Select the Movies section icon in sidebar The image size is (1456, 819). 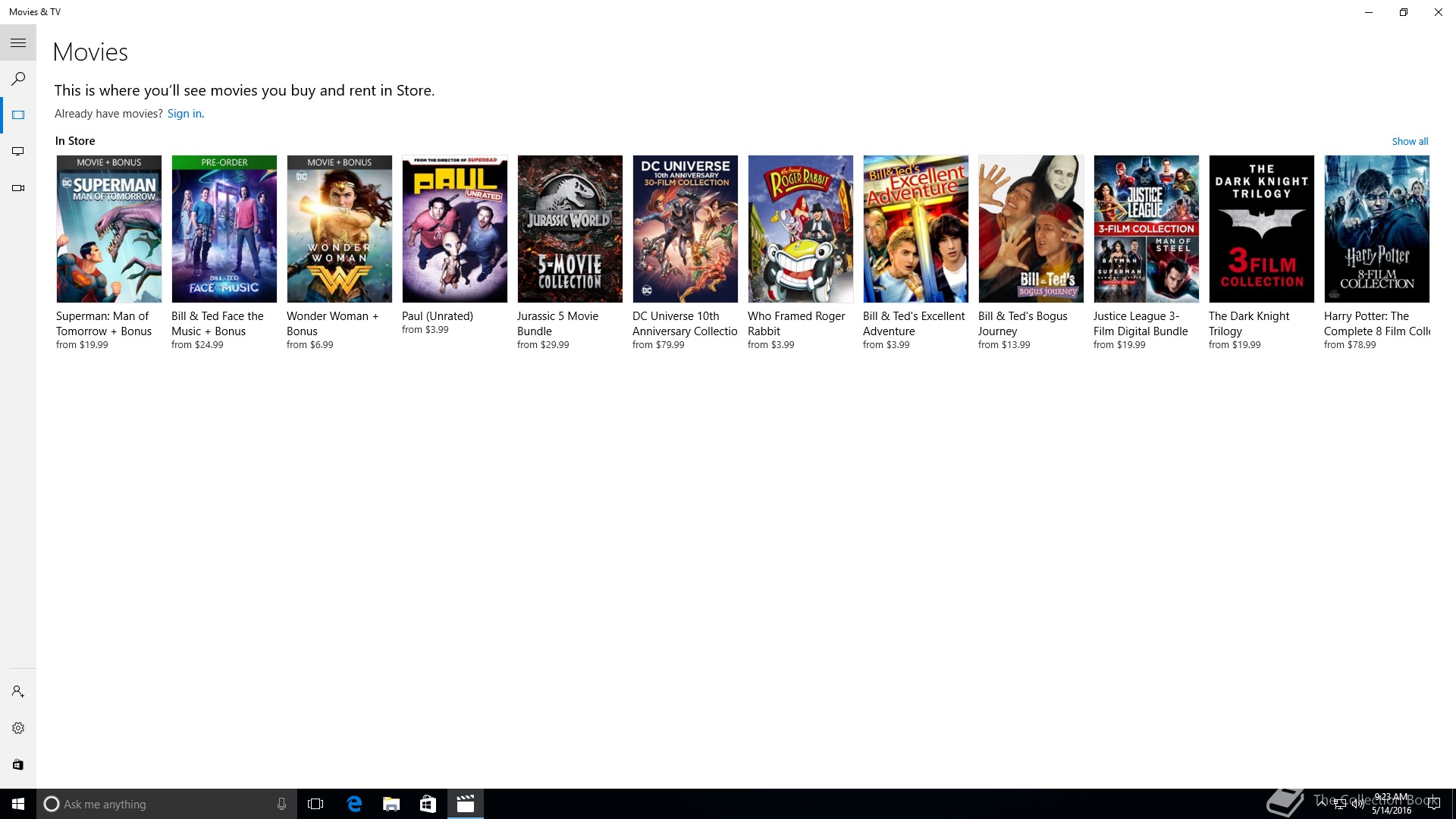(x=18, y=115)
